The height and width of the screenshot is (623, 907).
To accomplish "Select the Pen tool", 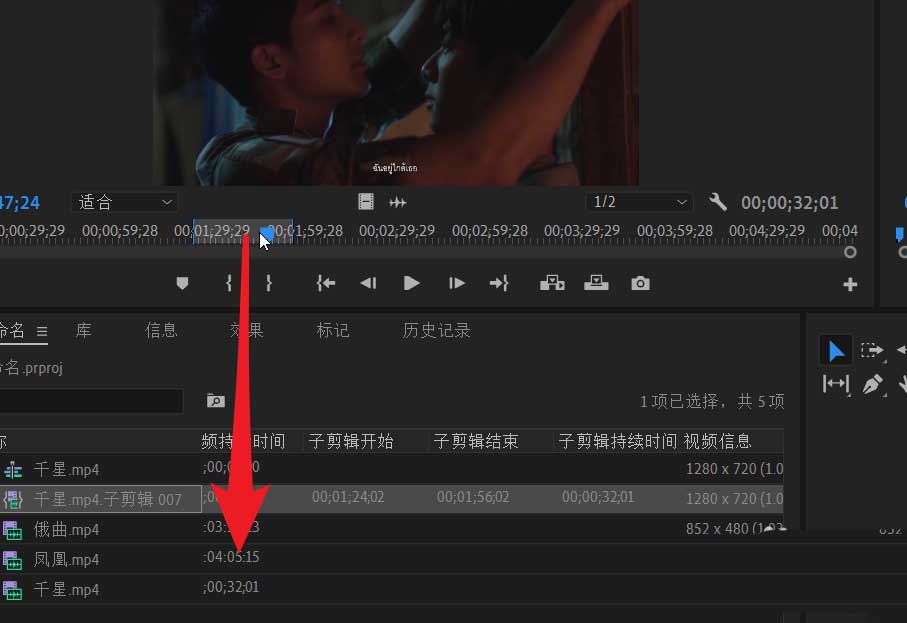I will (872, 384).
